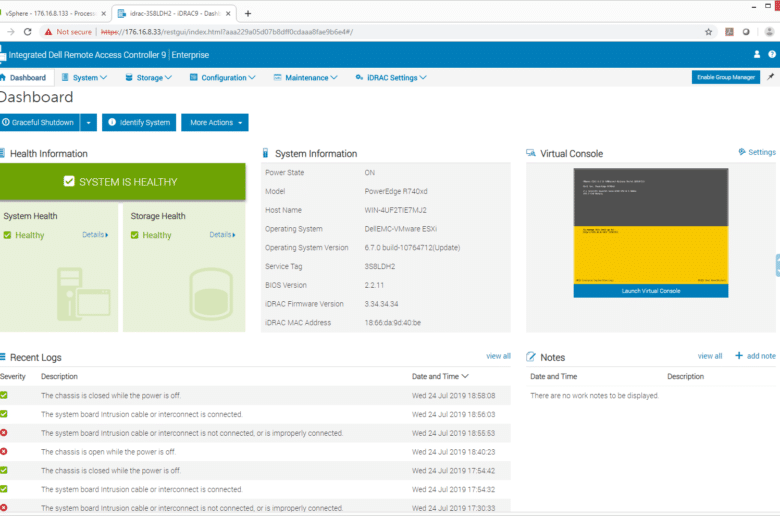Click the green status icon for 18:58:08 log
This screenshot has height=516, width=780.
3,395
